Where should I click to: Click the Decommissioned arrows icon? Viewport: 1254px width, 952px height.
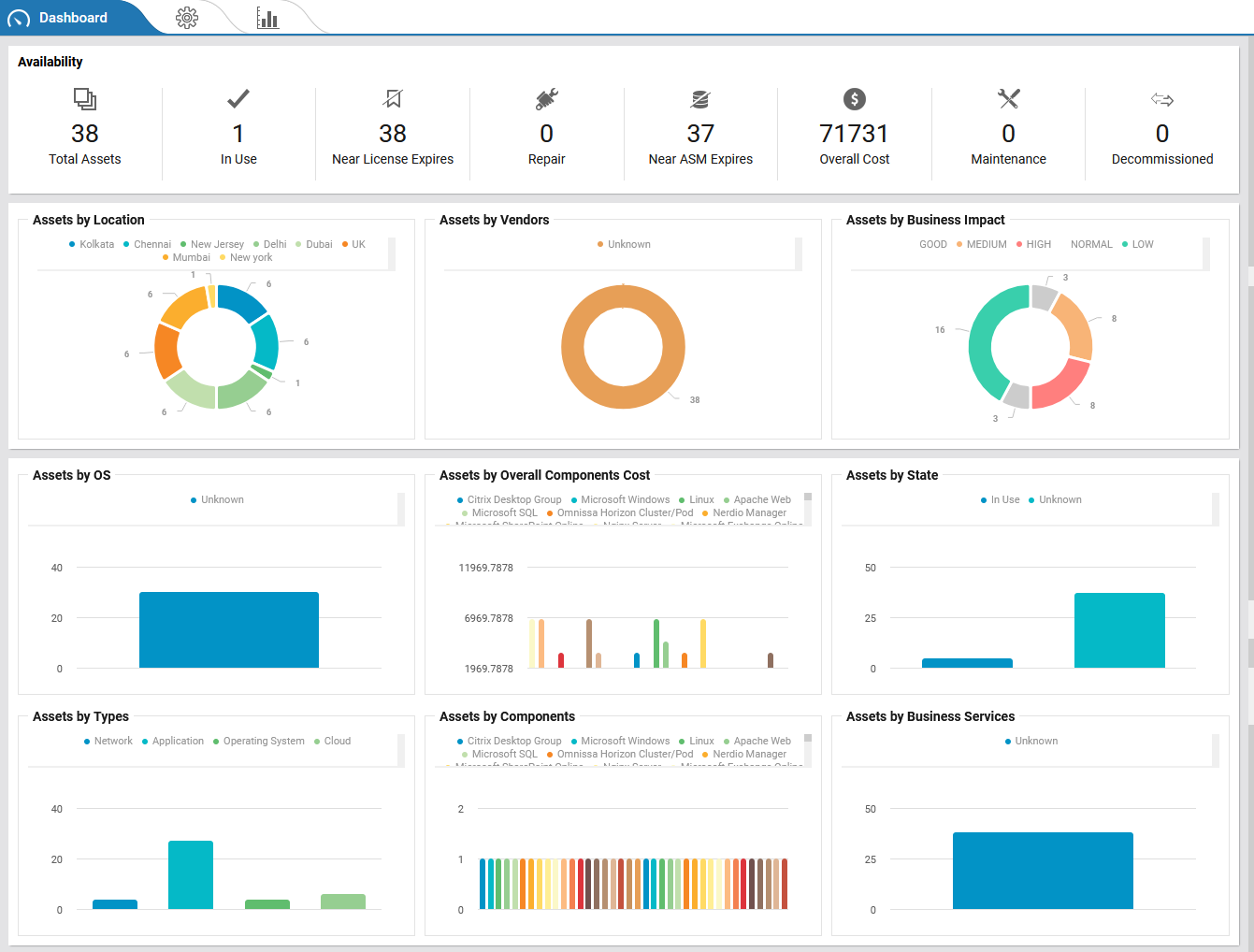pos(1162,99)
